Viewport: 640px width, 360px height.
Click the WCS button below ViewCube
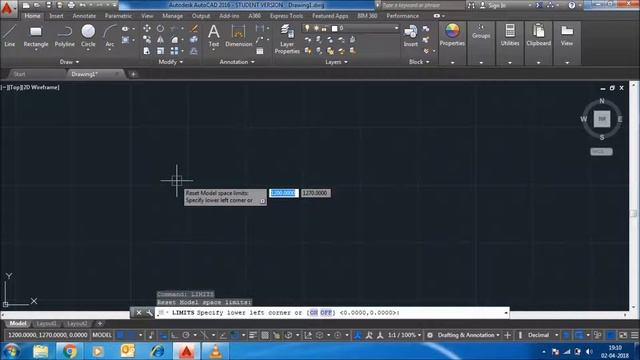pyautogui.click(x=601, y=151)
